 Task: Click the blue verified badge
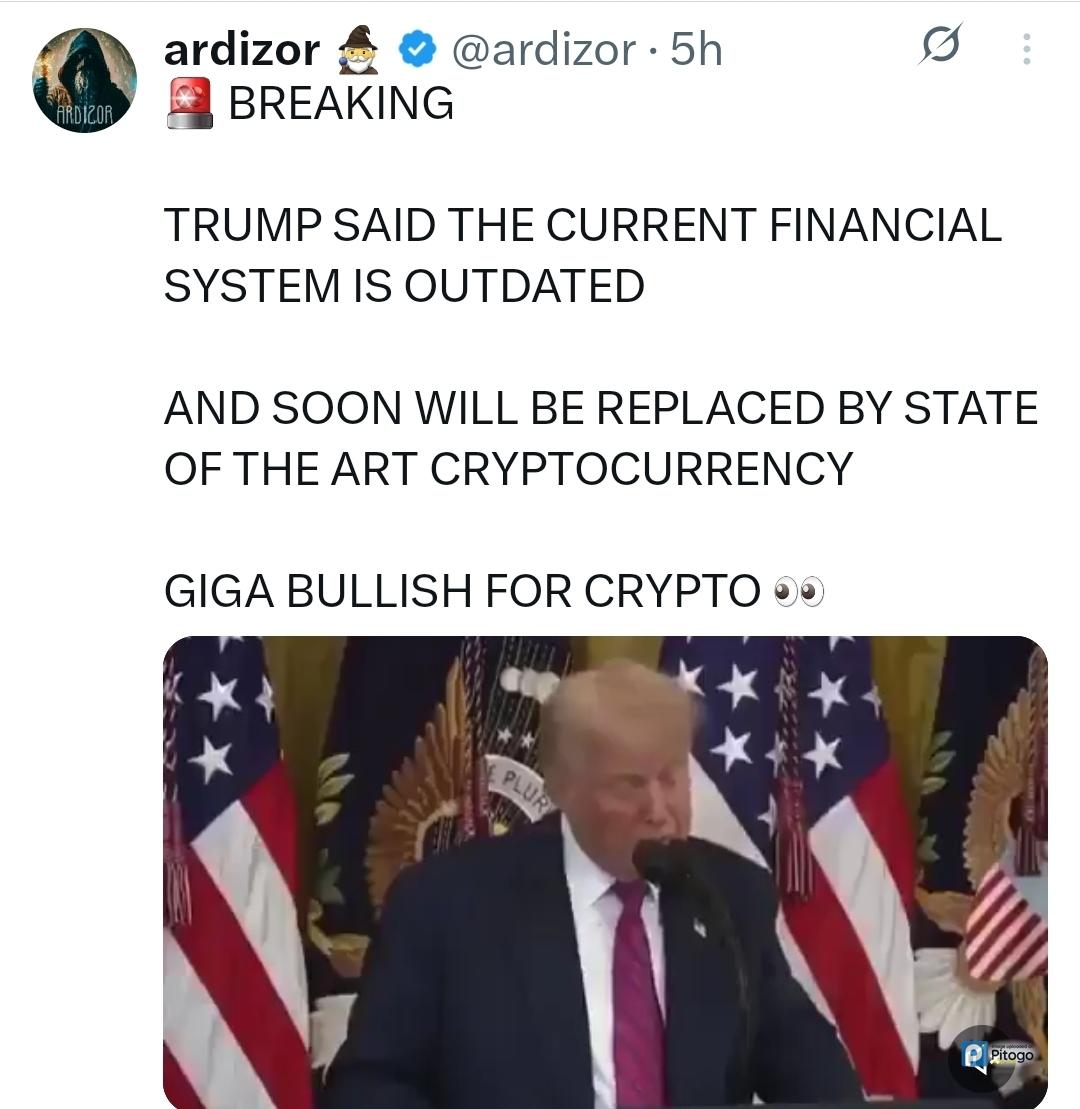(417, 50)
